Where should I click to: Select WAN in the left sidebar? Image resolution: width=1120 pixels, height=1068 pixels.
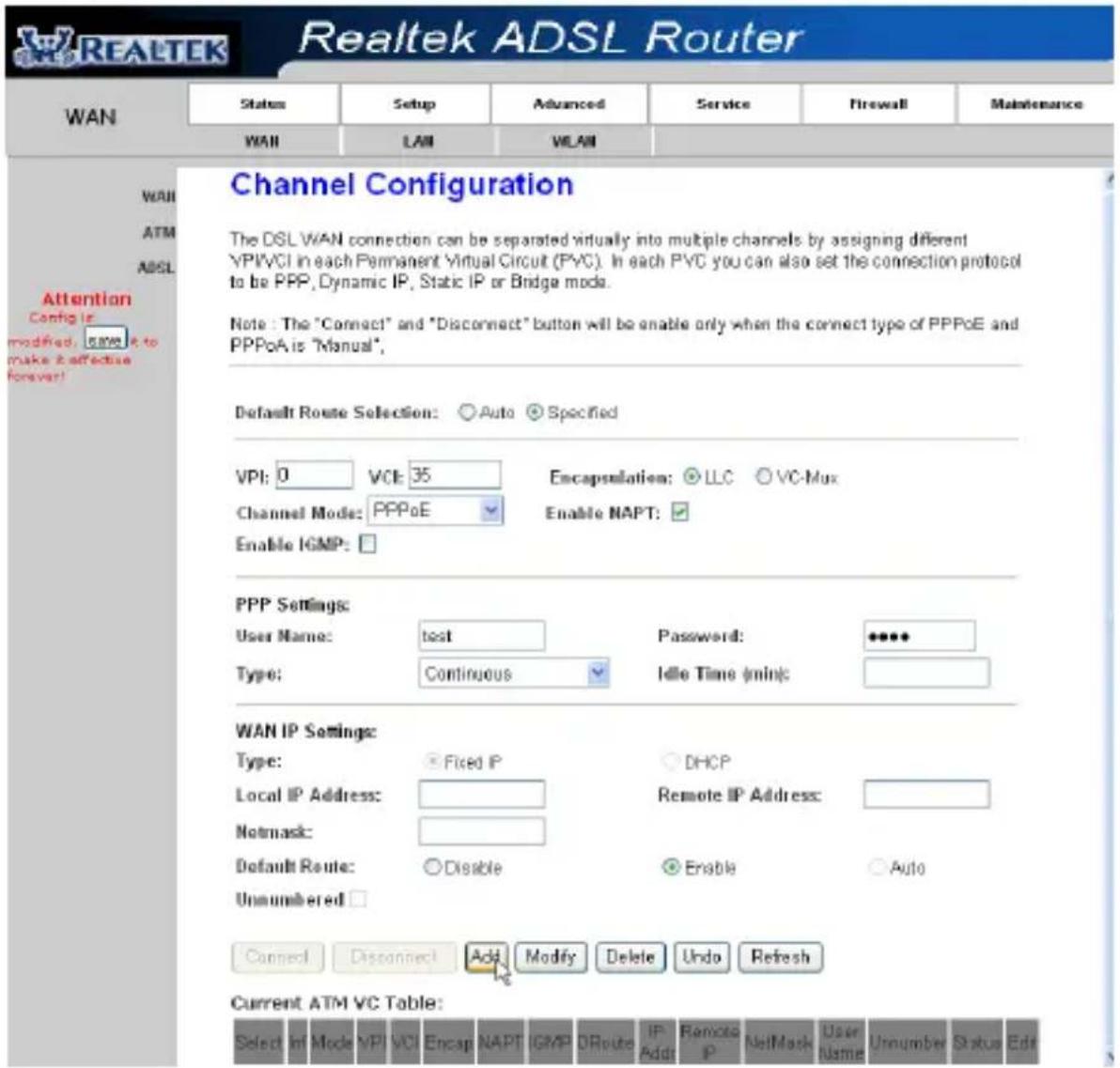(159, 196)
